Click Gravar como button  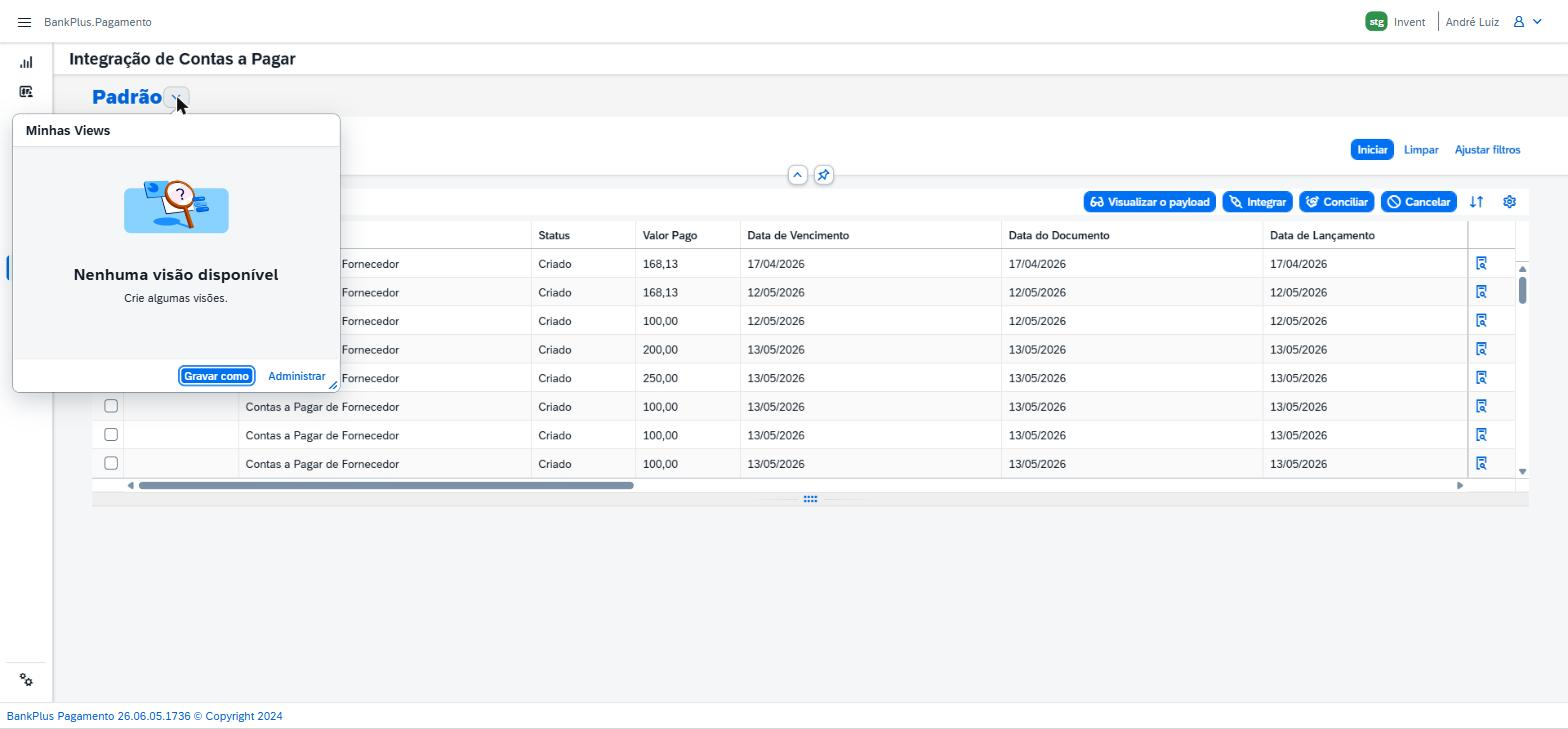[216, 376]
